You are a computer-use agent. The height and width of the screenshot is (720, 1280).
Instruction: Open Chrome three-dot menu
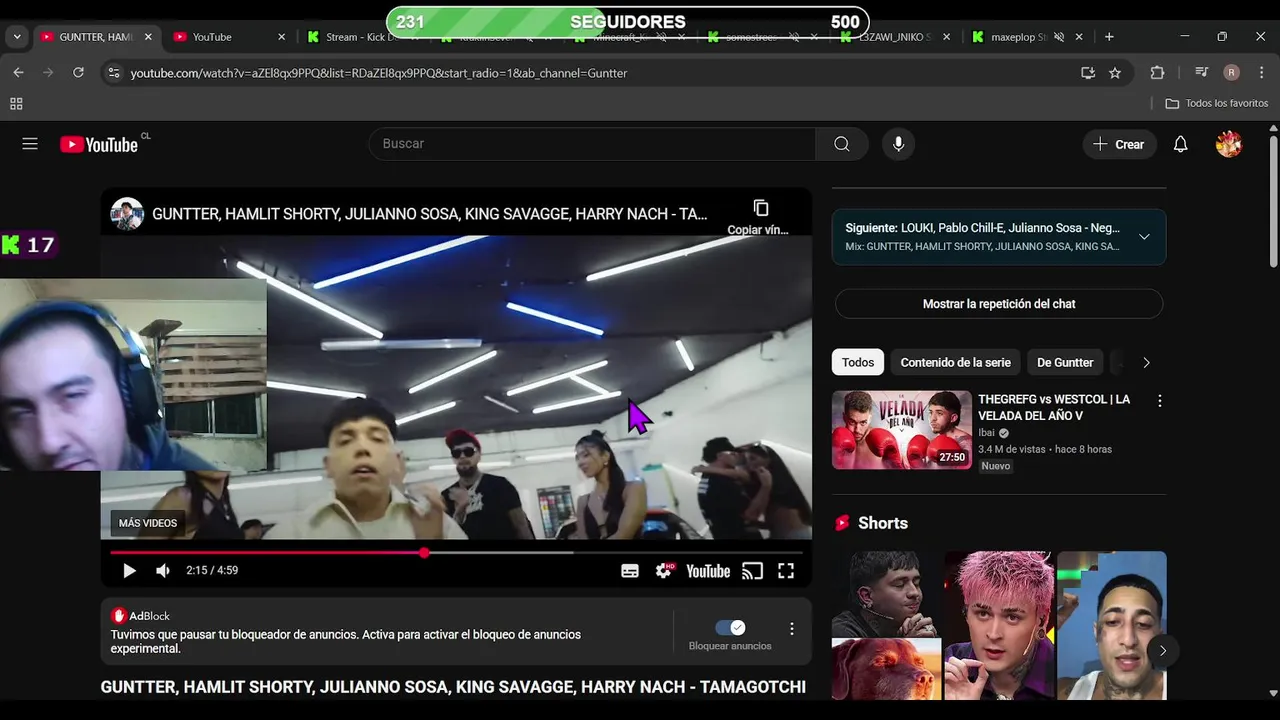coord(1260,72)
